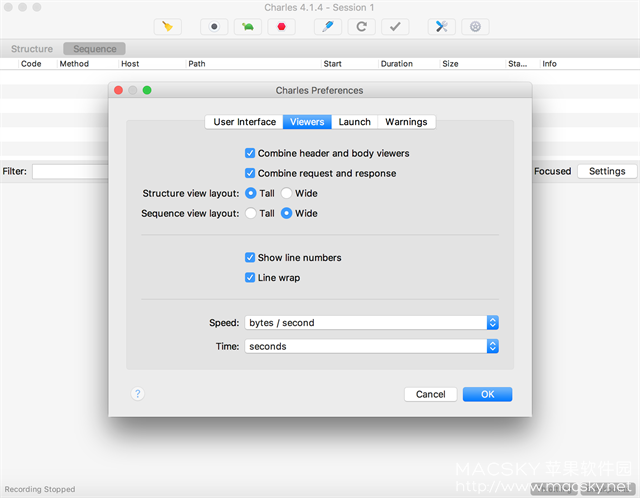This screenshot has height=498, width=640.
Task: Click the Recording Stopped status text
Action: point(40,489)
